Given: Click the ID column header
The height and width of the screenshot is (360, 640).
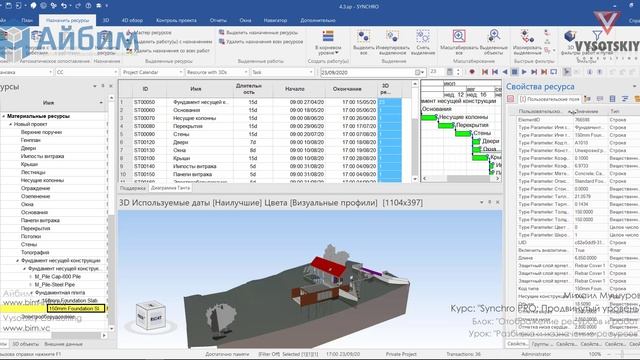Looking at the screenshot, I should point(145,89).
